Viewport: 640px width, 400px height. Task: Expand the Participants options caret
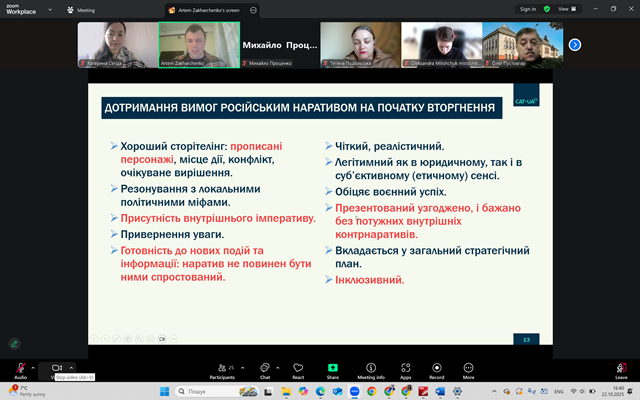pos(241,365)
